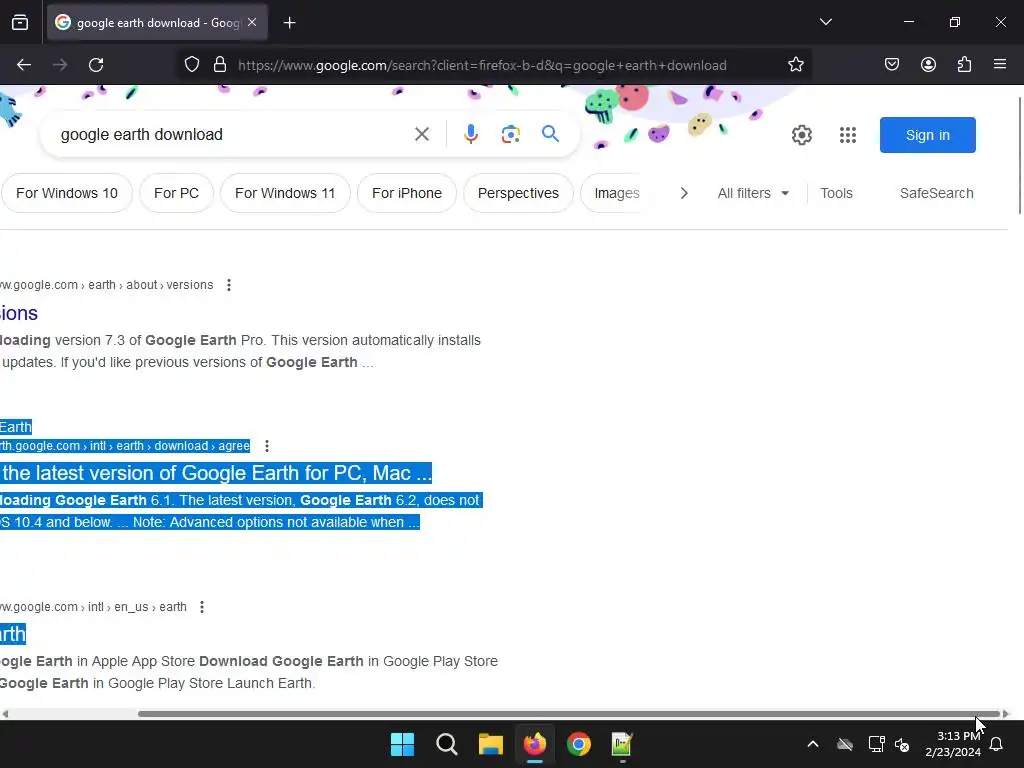The image size is (1024, 768).
Task: Open the versions result title link
Action: [x=19, y=313]
